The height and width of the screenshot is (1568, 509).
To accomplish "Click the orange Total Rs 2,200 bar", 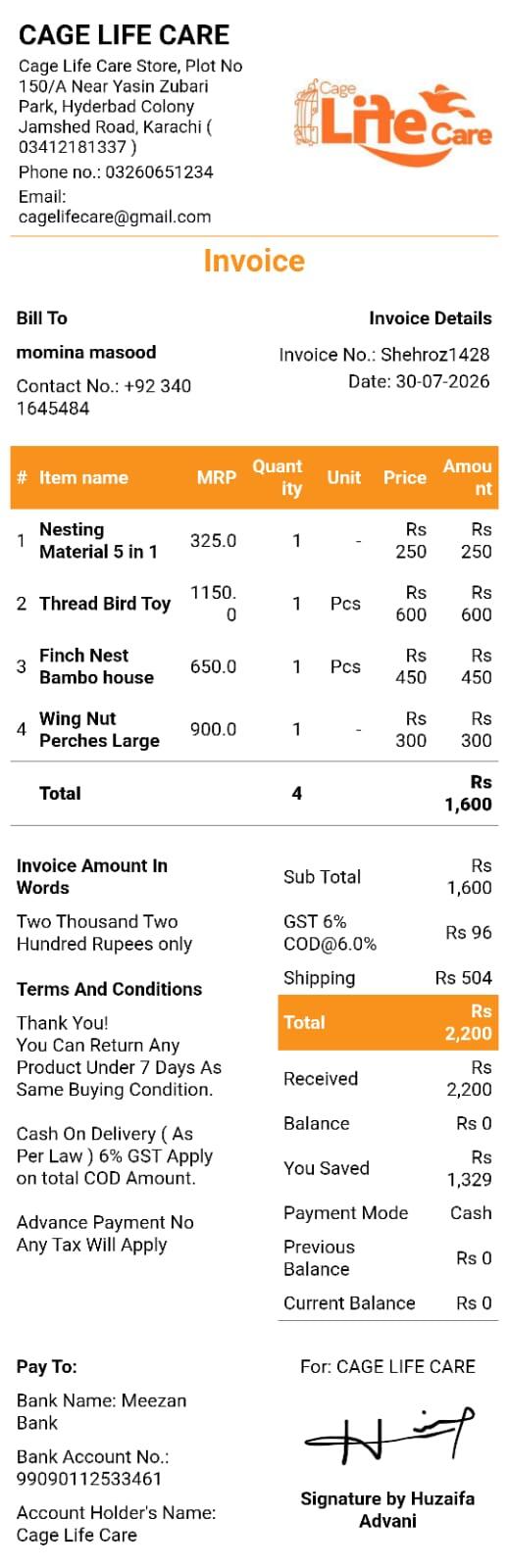I will click(x=388, y=1022).
